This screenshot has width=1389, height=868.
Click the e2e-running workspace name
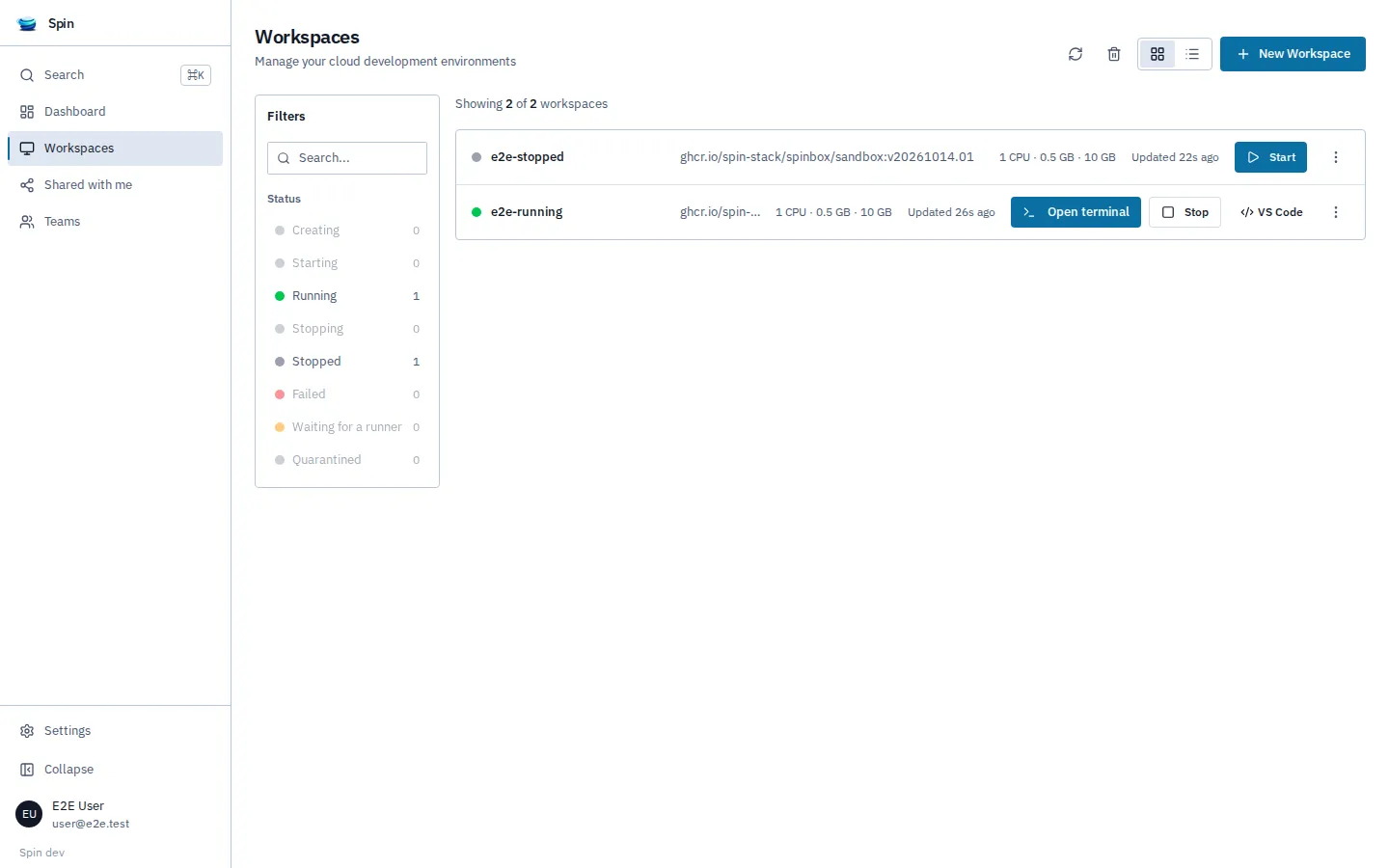tap(527, 212)
